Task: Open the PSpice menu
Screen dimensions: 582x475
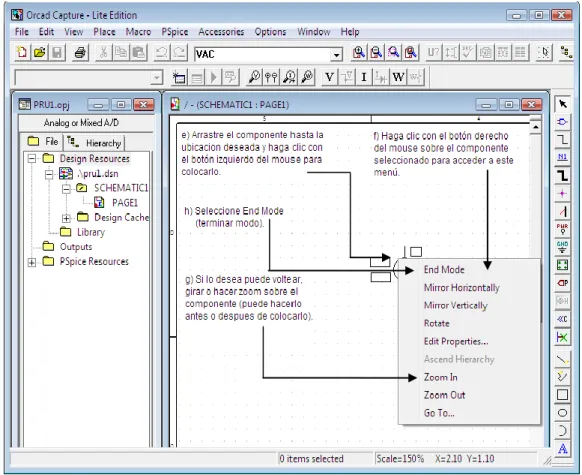Action: pos(174,32)
